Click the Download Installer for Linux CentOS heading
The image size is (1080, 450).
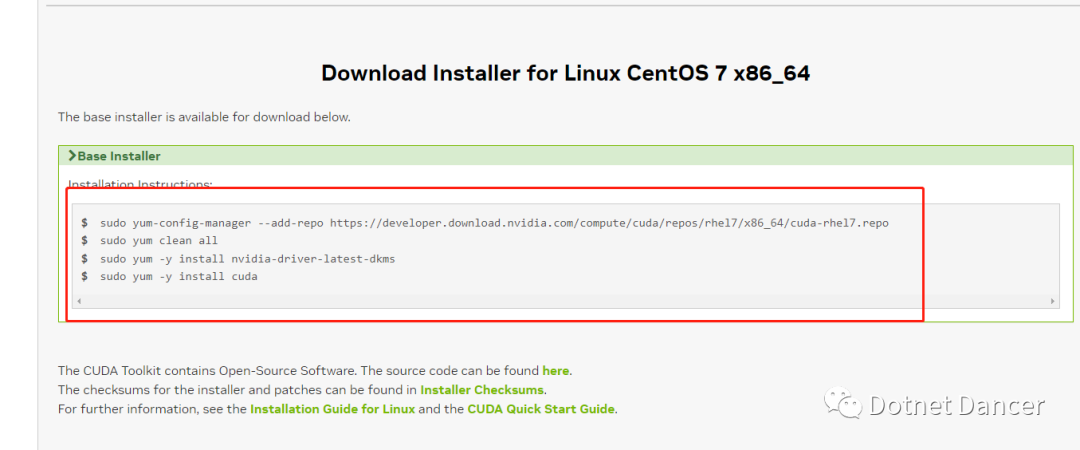tap(565, 74)
